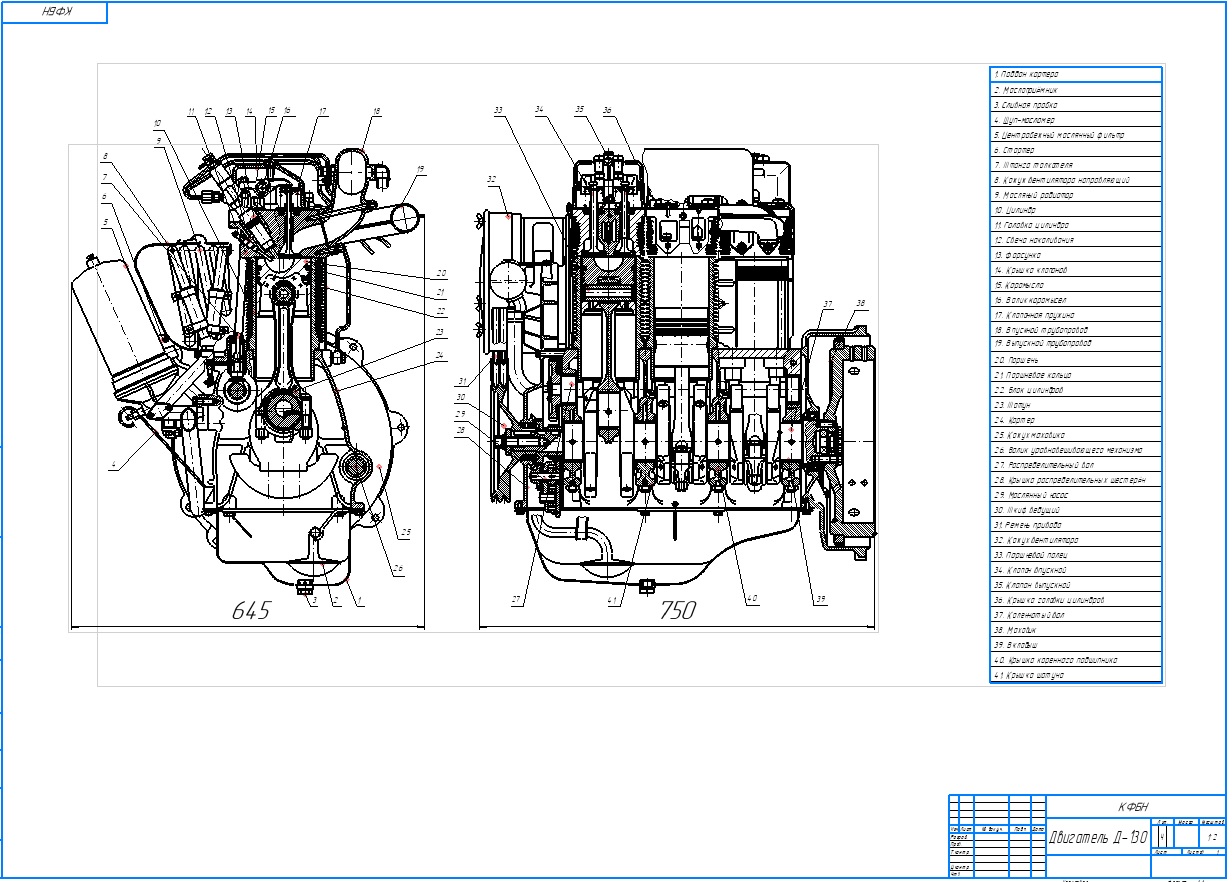Screen dimensions: 1232x882
Task: Select "8. Кожух вентилятора направляющий" legend row
Action: click(x=1076, y=180)
